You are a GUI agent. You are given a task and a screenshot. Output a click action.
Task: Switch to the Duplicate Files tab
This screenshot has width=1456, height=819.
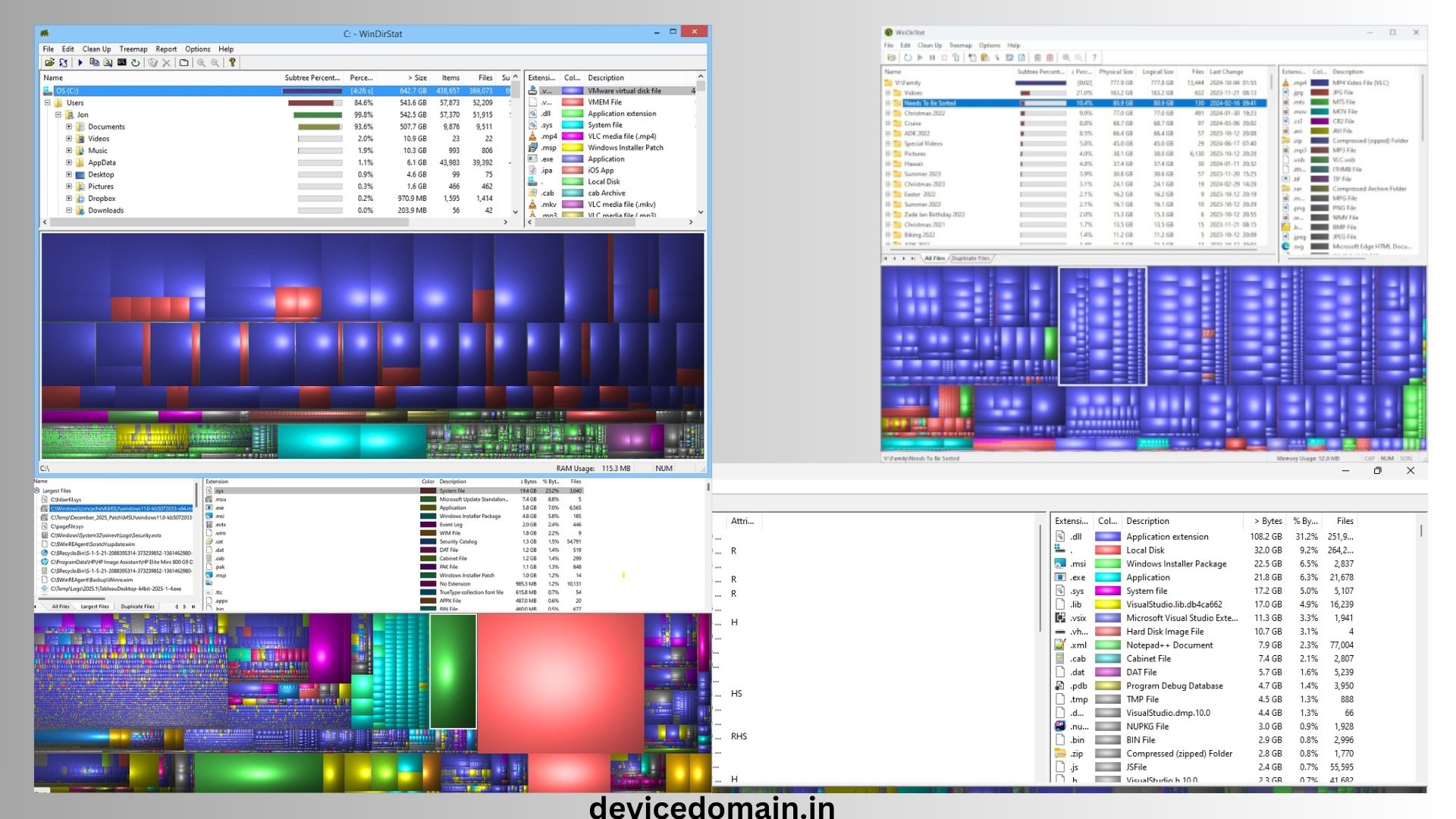(137, 607)
